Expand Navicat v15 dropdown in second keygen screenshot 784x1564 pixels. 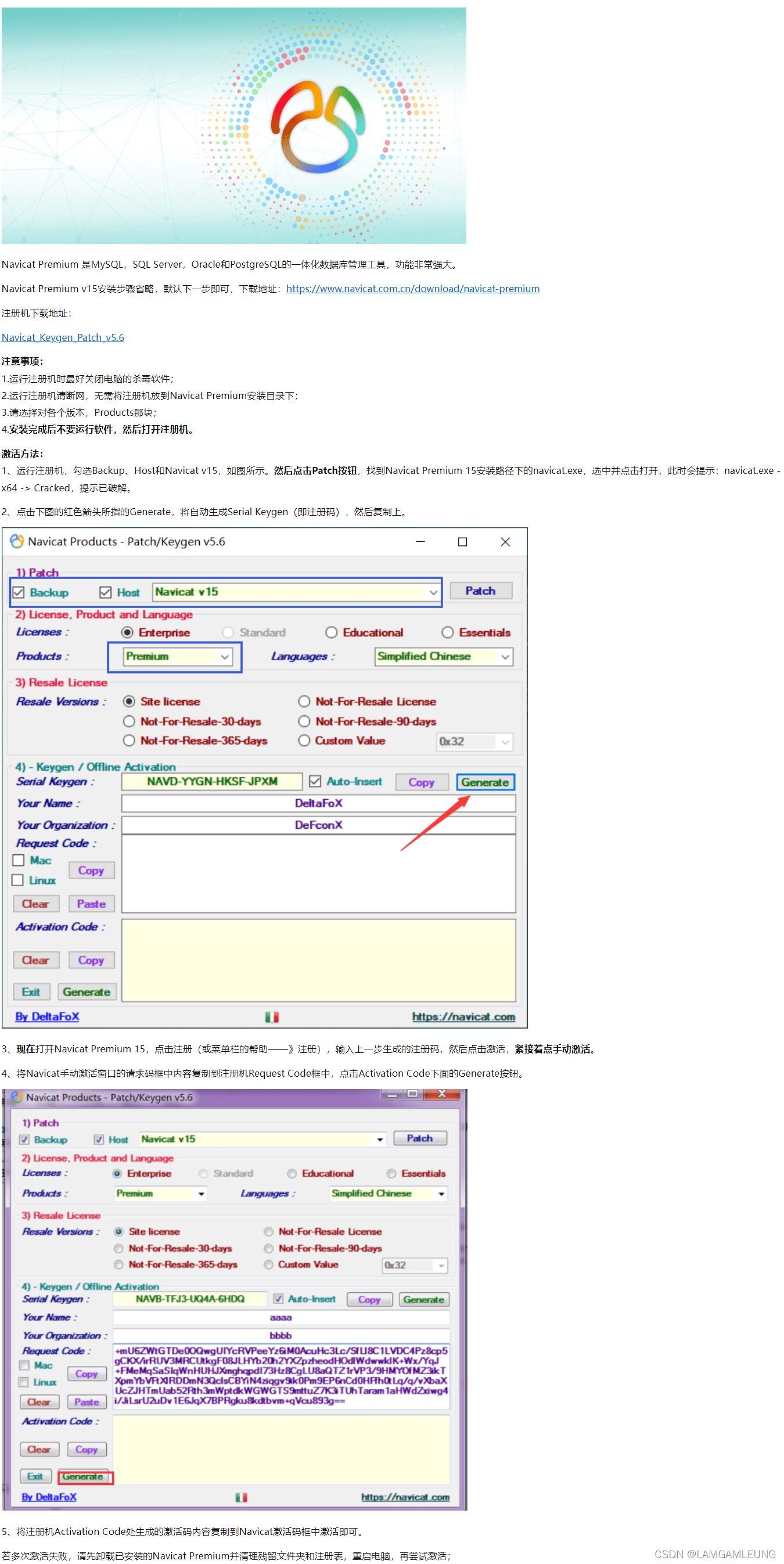(380, 1139)
